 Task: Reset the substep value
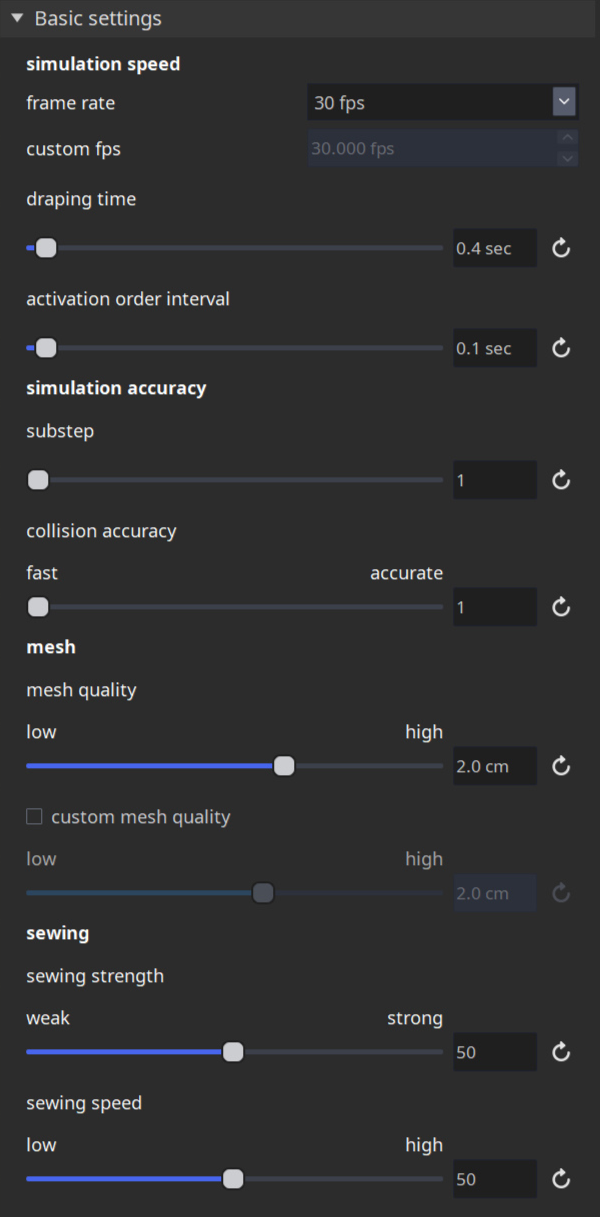tap(560, 480)
